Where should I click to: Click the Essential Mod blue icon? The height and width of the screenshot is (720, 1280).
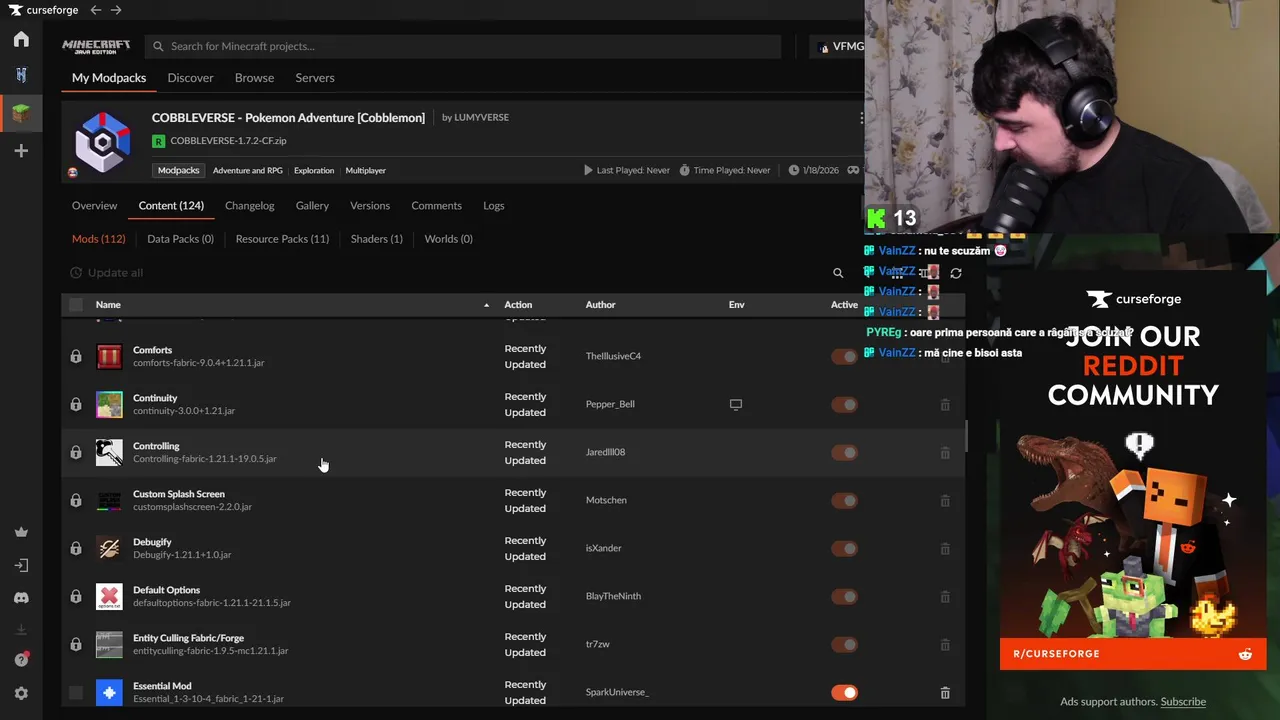(x=109, y=692)
